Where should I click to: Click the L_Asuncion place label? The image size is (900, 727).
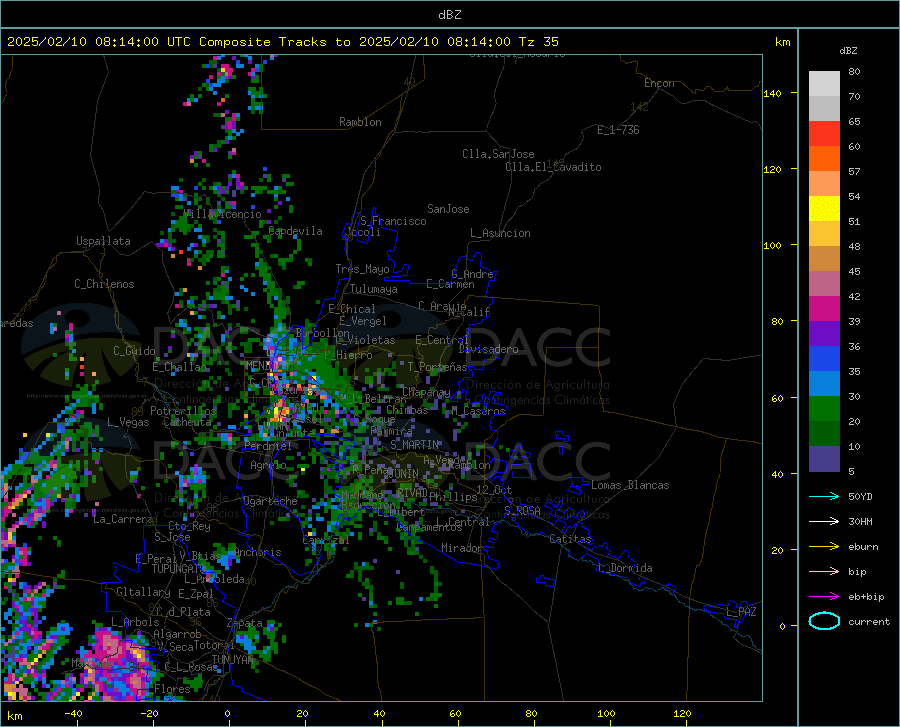click(501, 233)
